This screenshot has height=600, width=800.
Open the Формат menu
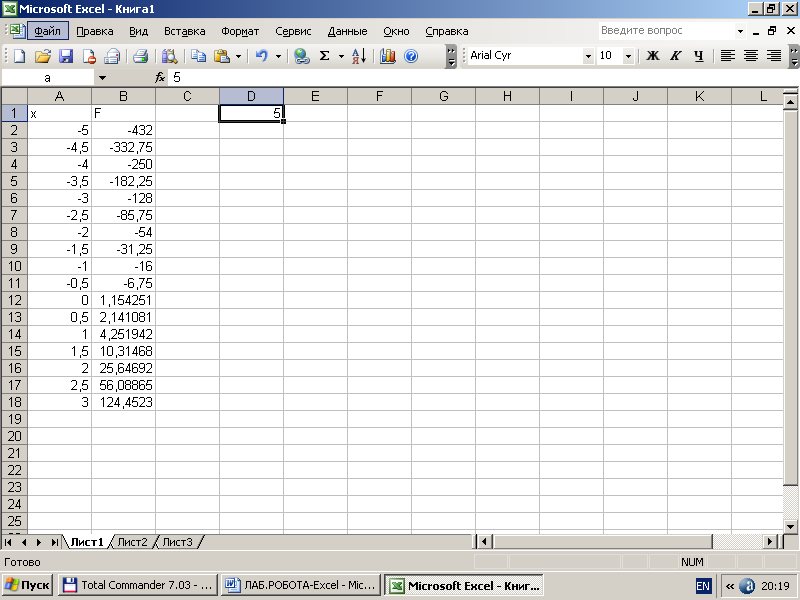coord(240,31)
